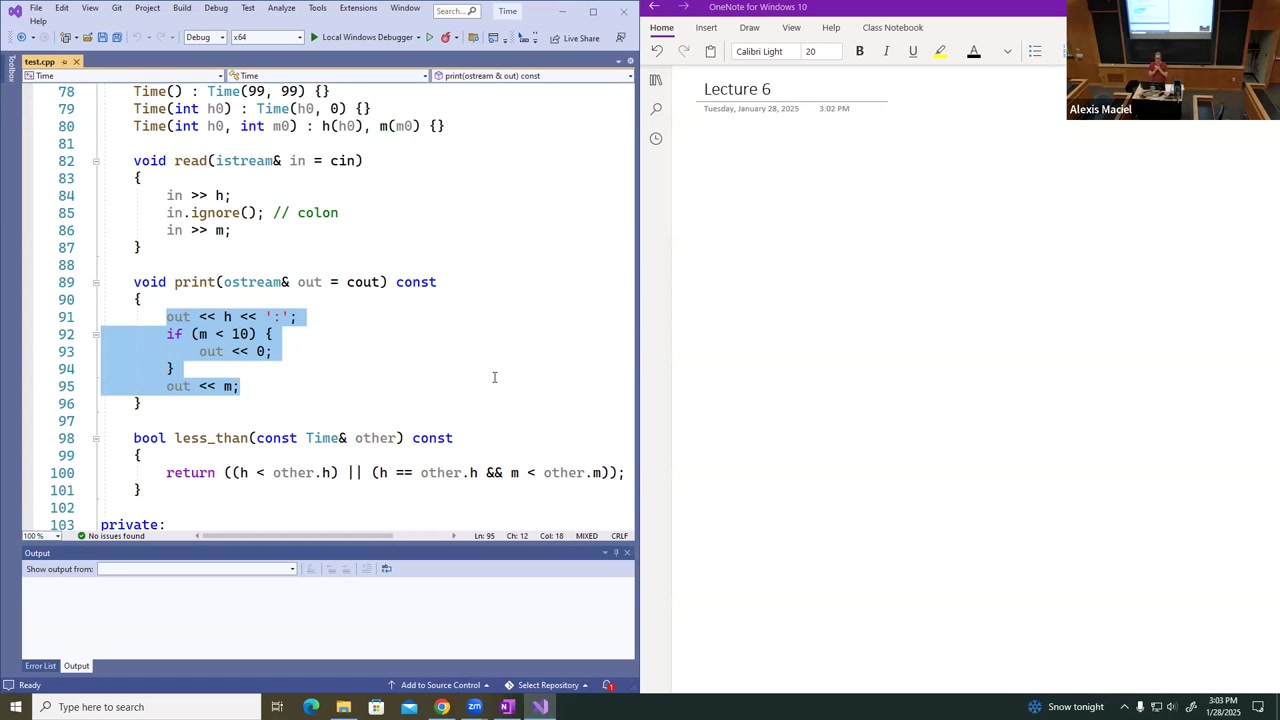The image size is (1280, 720).
Task: Open the x64 platform dropdown
Action: [267, 38]
